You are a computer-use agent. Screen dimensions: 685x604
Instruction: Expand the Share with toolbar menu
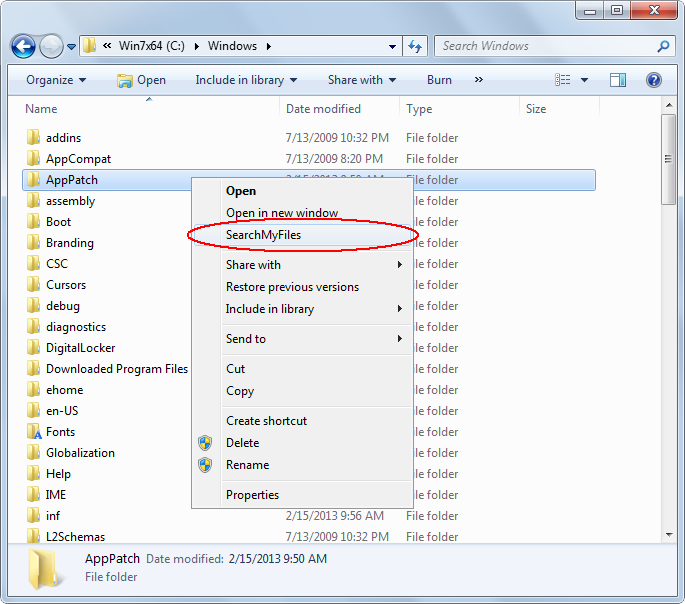[x=362, y=80]
